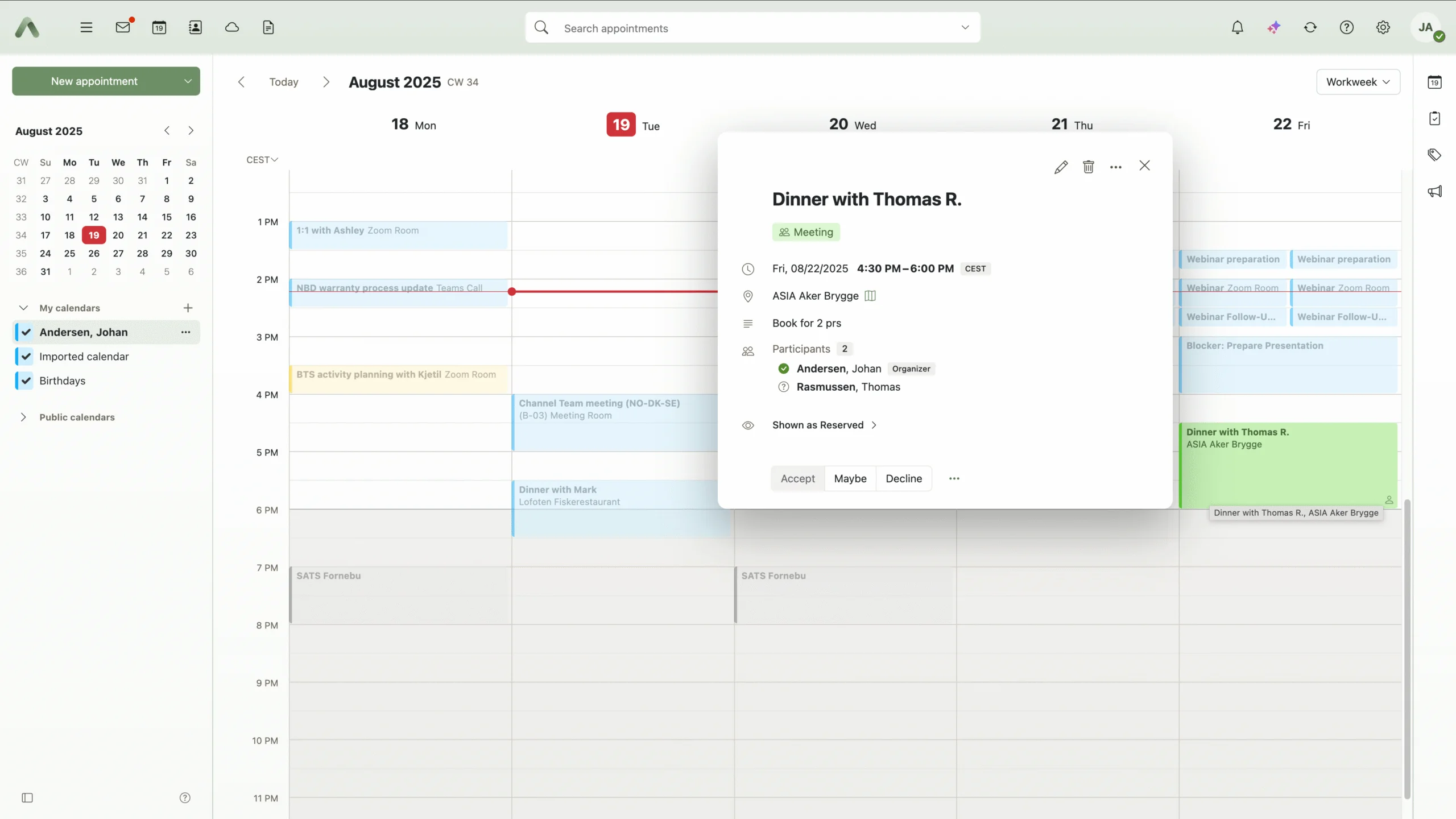The image size is (1456, 819).
Task: Click Decline in the appointment popup
Action: click(x=903, y=478)
